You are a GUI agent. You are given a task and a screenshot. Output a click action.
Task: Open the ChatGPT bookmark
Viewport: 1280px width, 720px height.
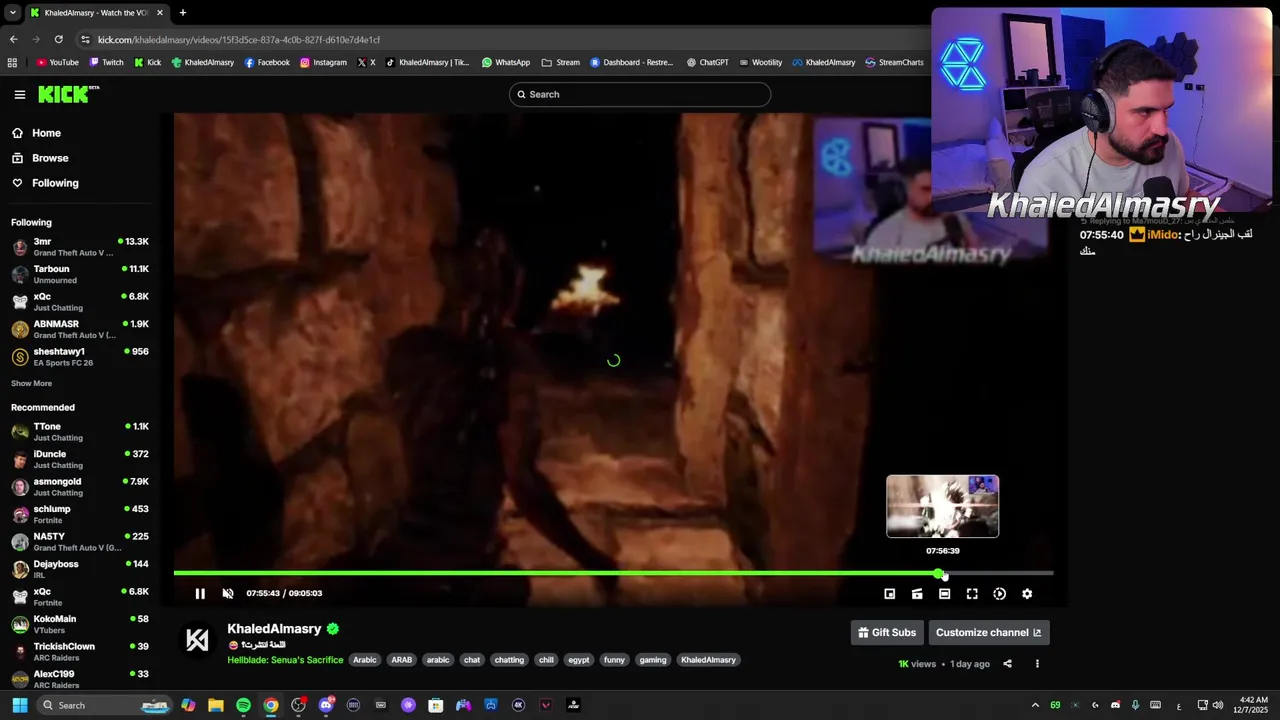707,62
